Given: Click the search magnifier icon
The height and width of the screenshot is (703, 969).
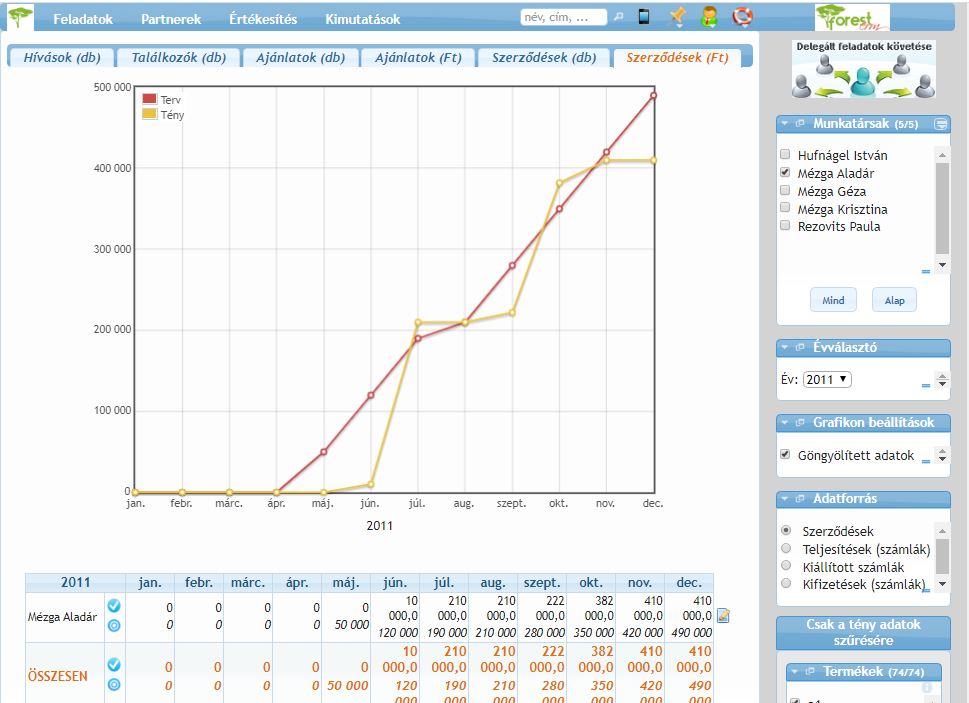Looking at the screenshot, I should 618,17.
